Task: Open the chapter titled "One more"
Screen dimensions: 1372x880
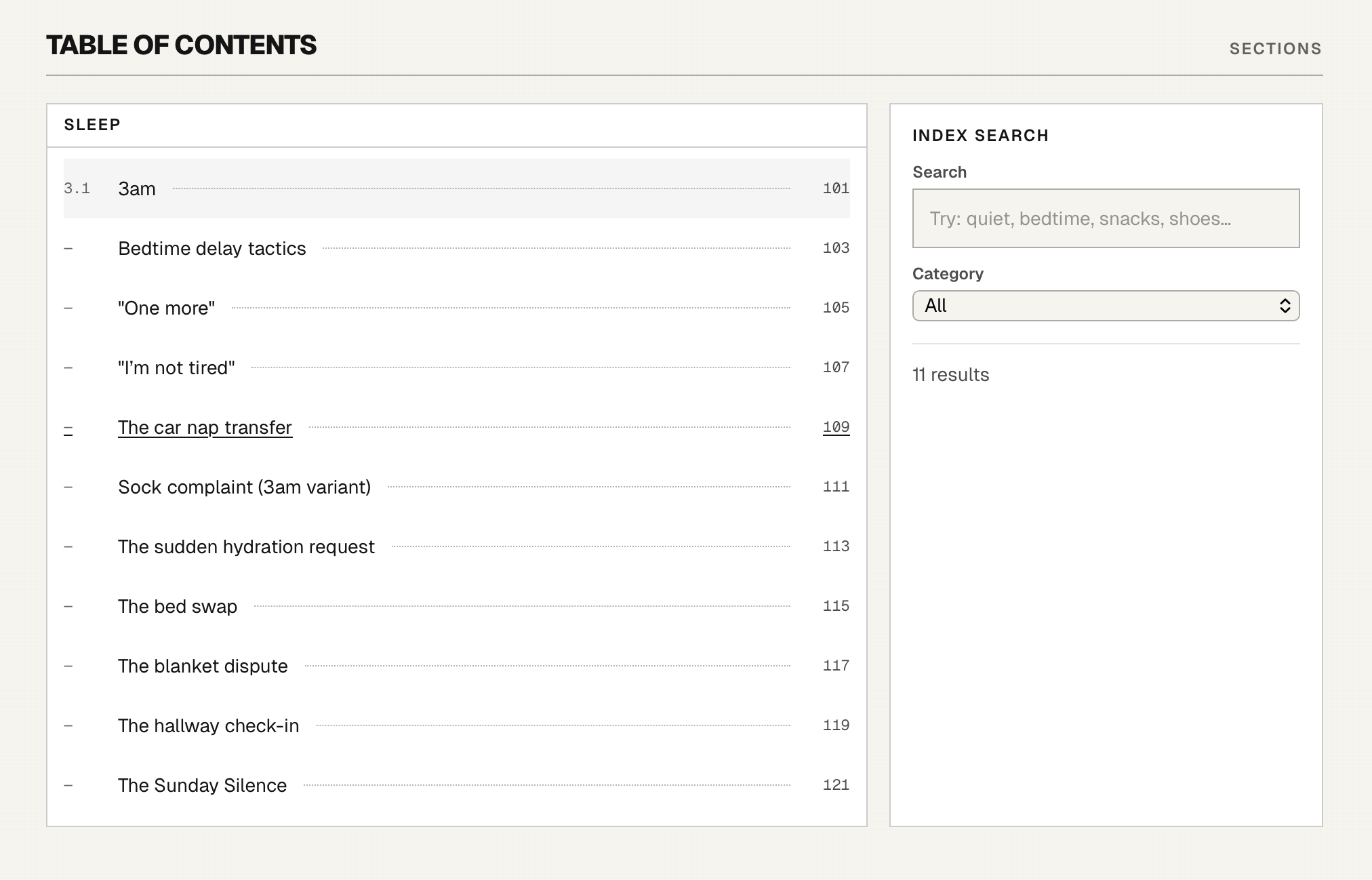Action: point(166,308)
